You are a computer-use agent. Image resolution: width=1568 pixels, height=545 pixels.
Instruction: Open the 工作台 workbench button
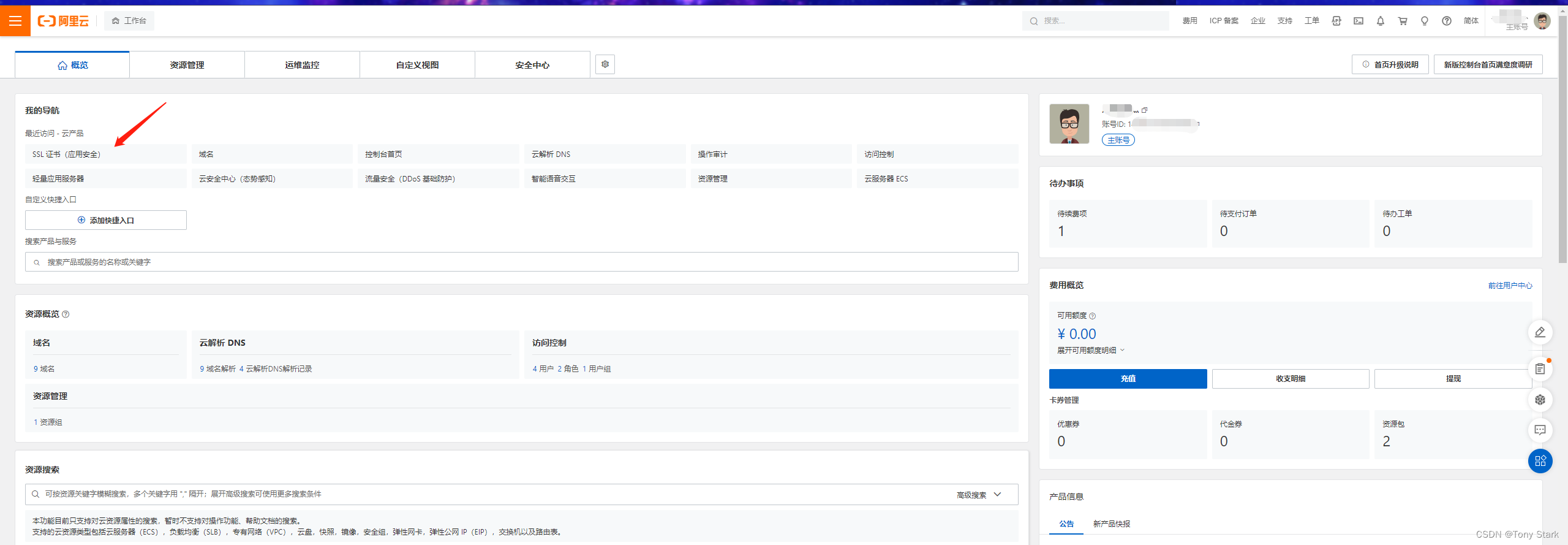coord(129,21)
